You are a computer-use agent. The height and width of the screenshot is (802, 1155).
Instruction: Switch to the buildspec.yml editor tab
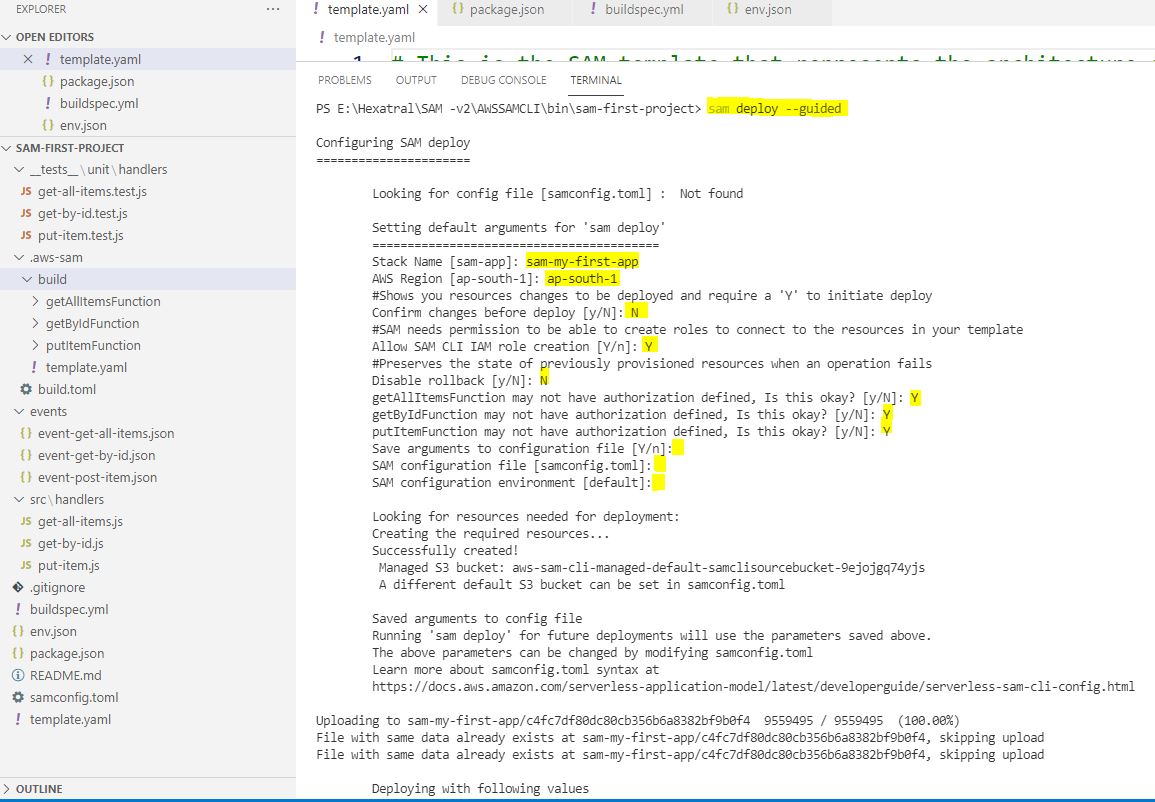click(645, 10)
